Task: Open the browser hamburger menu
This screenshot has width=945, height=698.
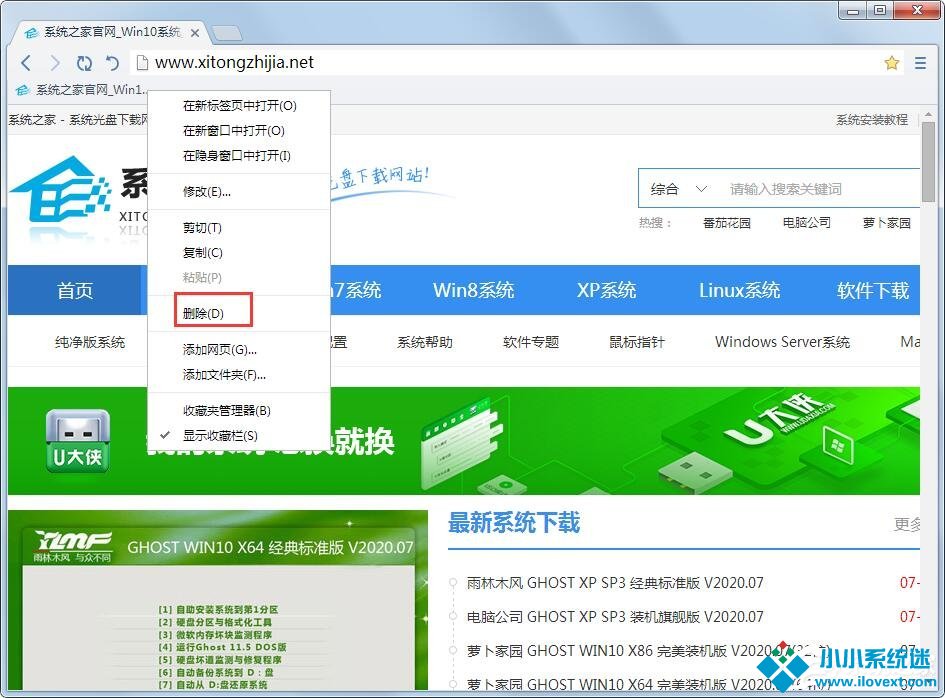Action: point(920,63)
